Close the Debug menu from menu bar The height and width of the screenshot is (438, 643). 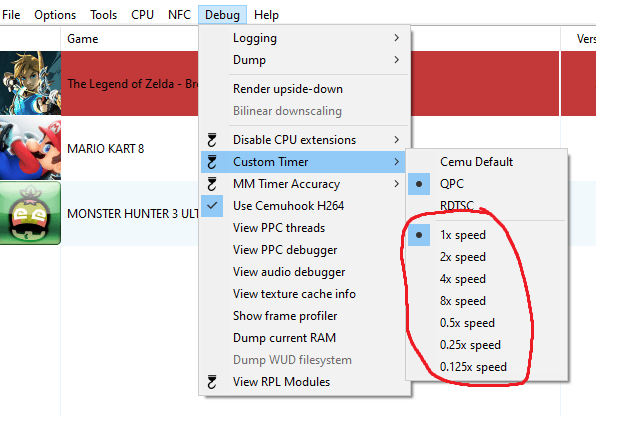[222, 15]
